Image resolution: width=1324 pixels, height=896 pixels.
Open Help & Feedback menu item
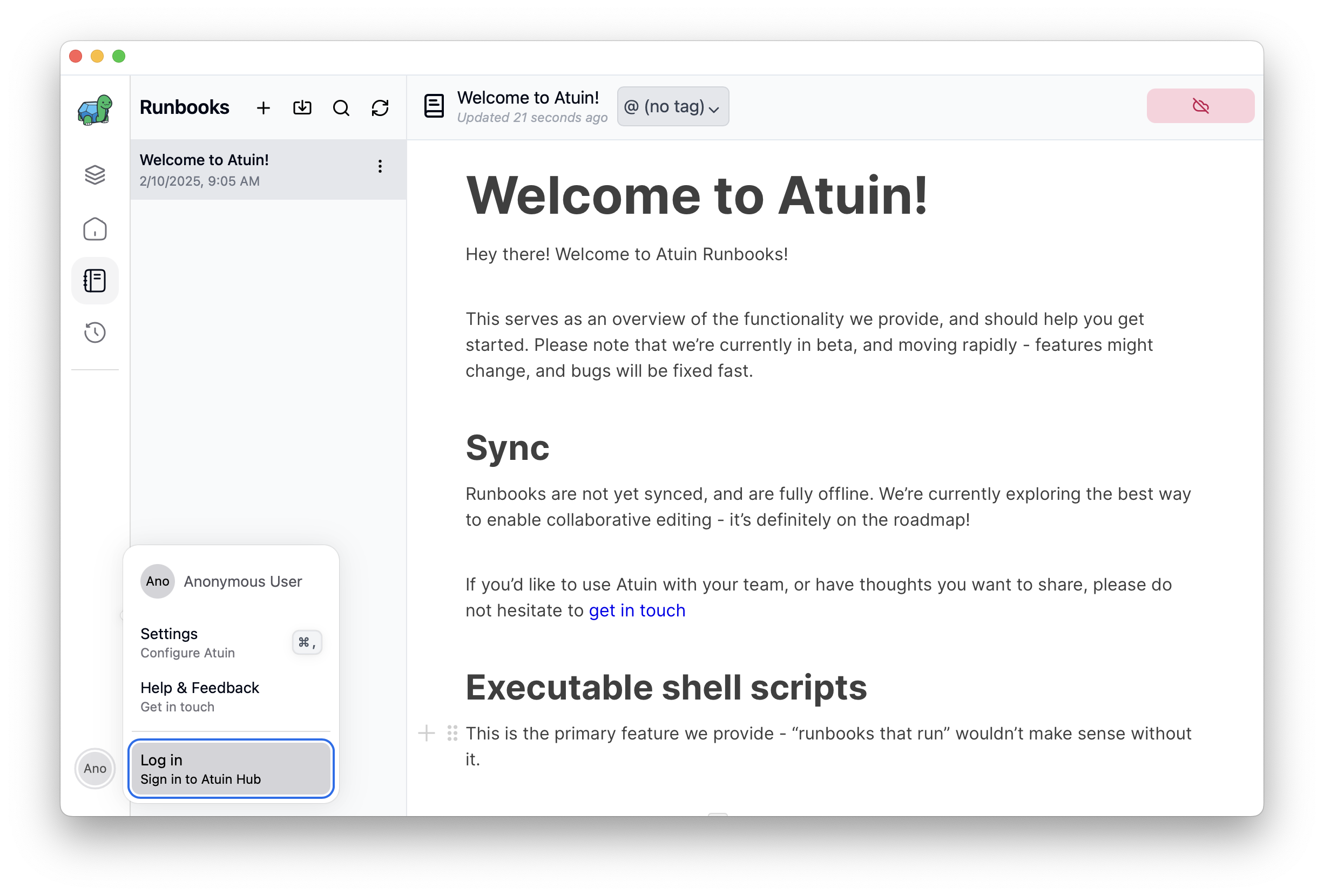pos(231,697)
